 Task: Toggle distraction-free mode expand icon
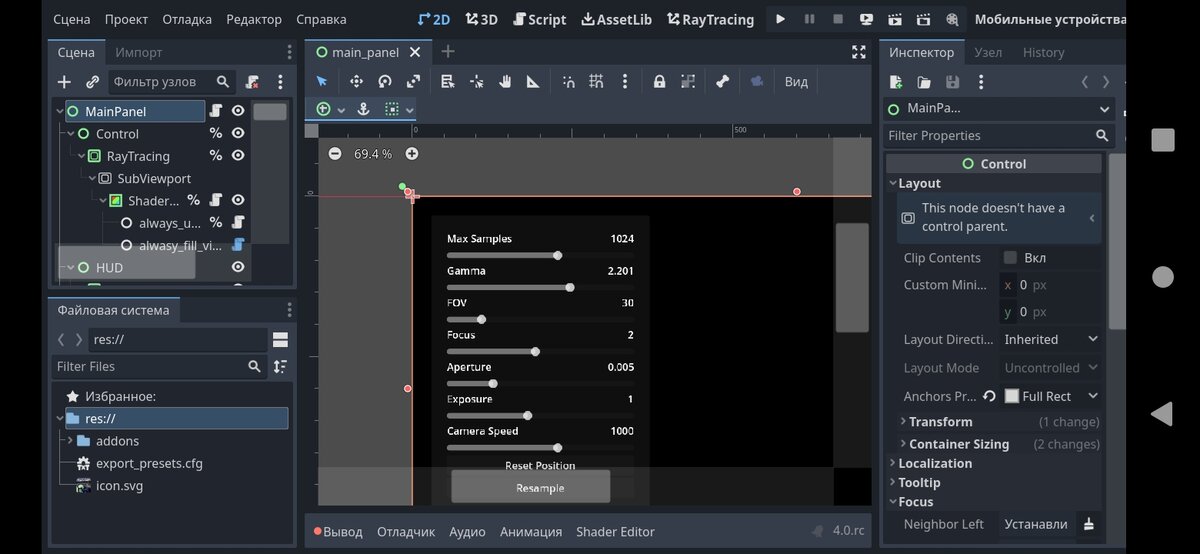pos(858,52)
